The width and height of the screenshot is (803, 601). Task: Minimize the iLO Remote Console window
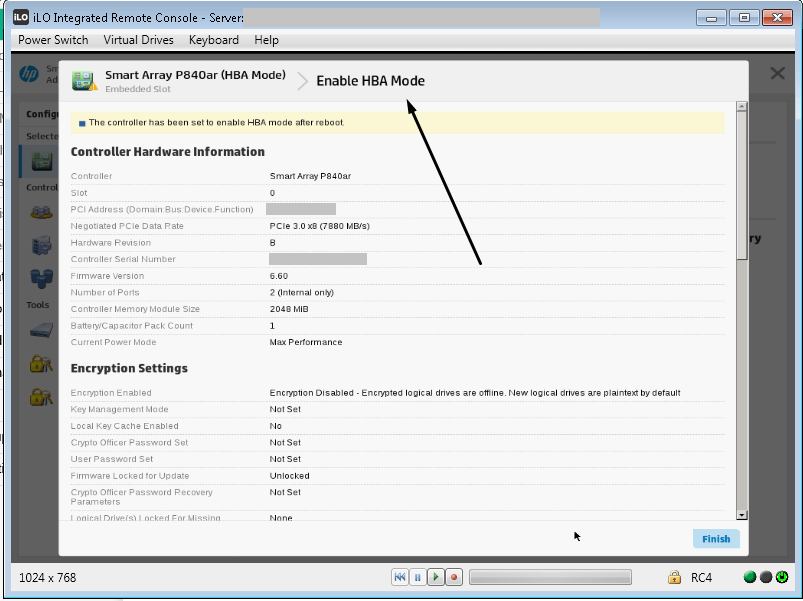711,18
